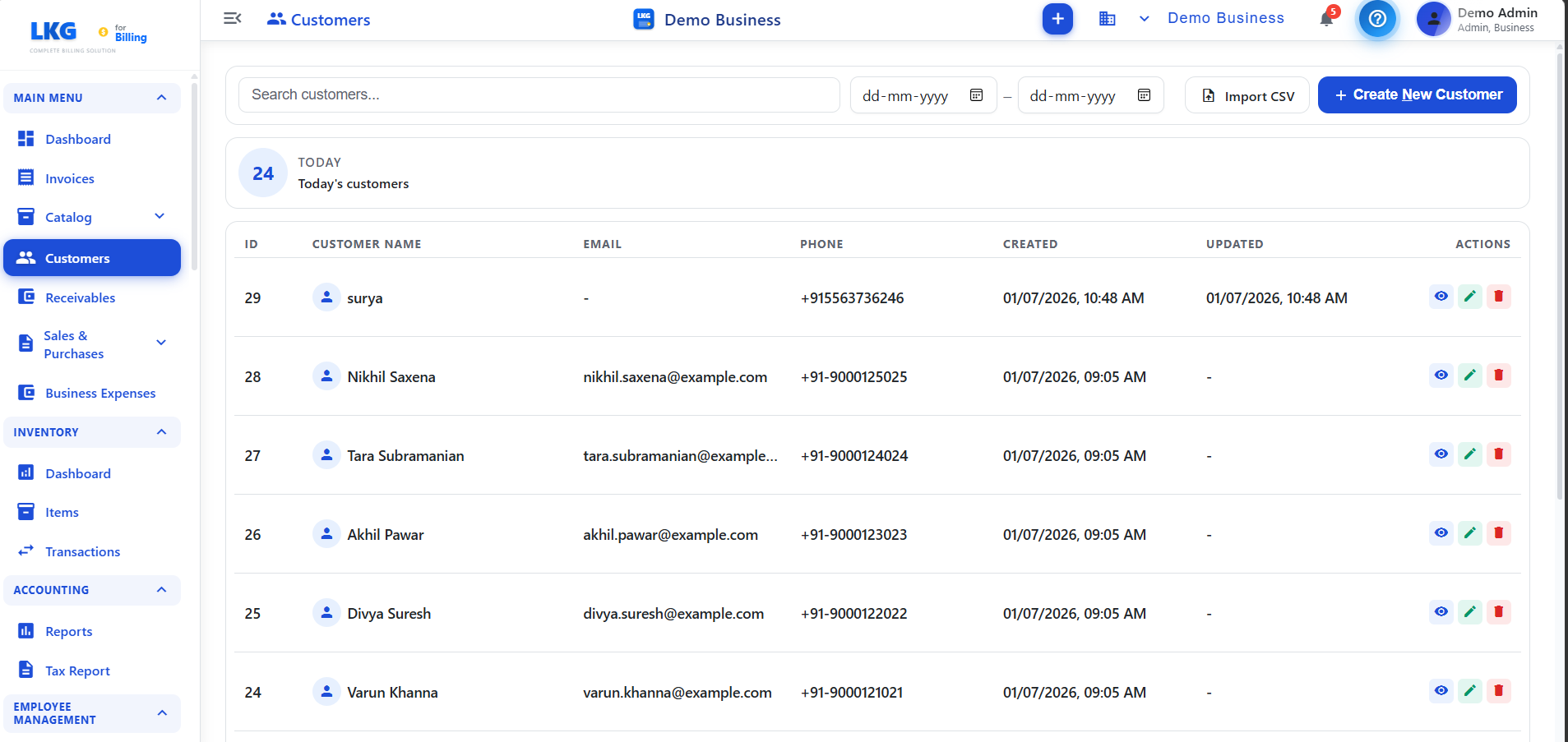The width and height of the screenshot is (1568, 742).
Task: View Nikhil Saxena with the eye icon
Action: 1441,376
